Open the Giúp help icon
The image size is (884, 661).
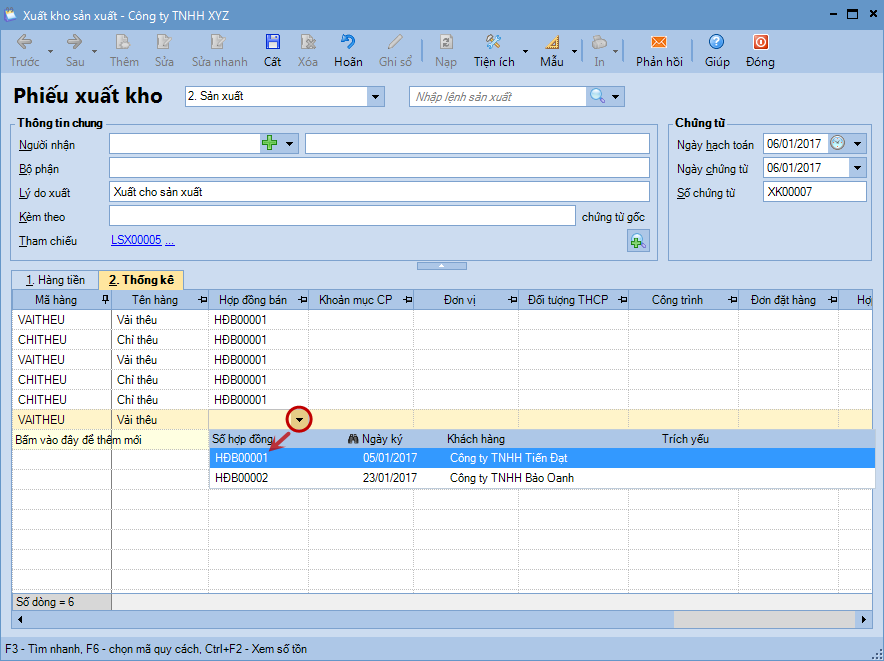click(x=716, y=43)
